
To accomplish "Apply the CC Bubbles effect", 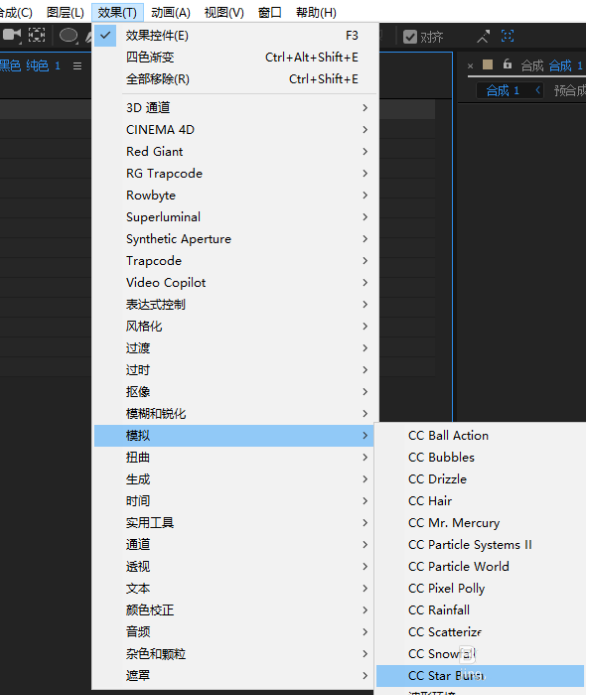I will 481,457.
